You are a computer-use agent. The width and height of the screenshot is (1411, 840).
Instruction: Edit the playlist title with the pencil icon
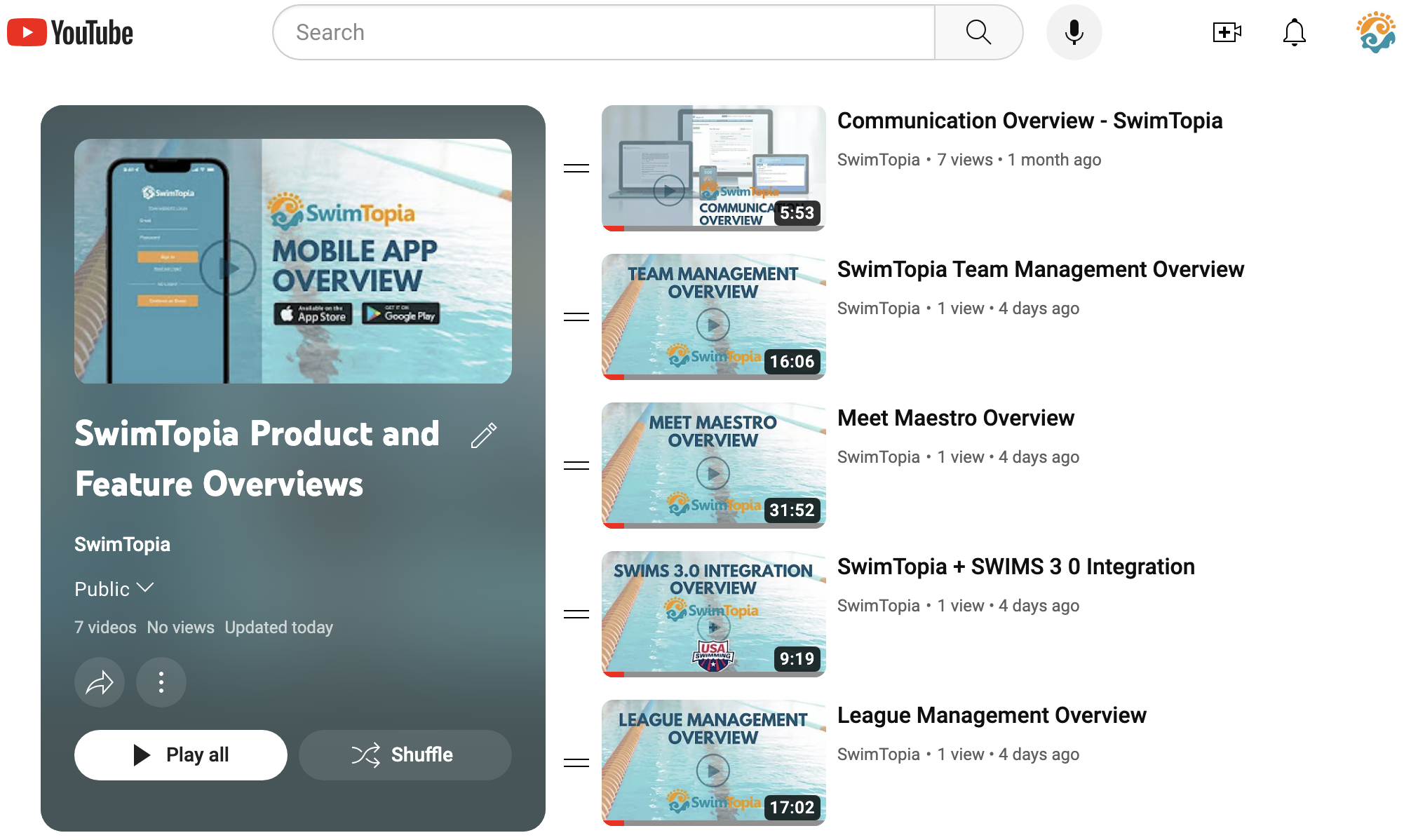483,435
